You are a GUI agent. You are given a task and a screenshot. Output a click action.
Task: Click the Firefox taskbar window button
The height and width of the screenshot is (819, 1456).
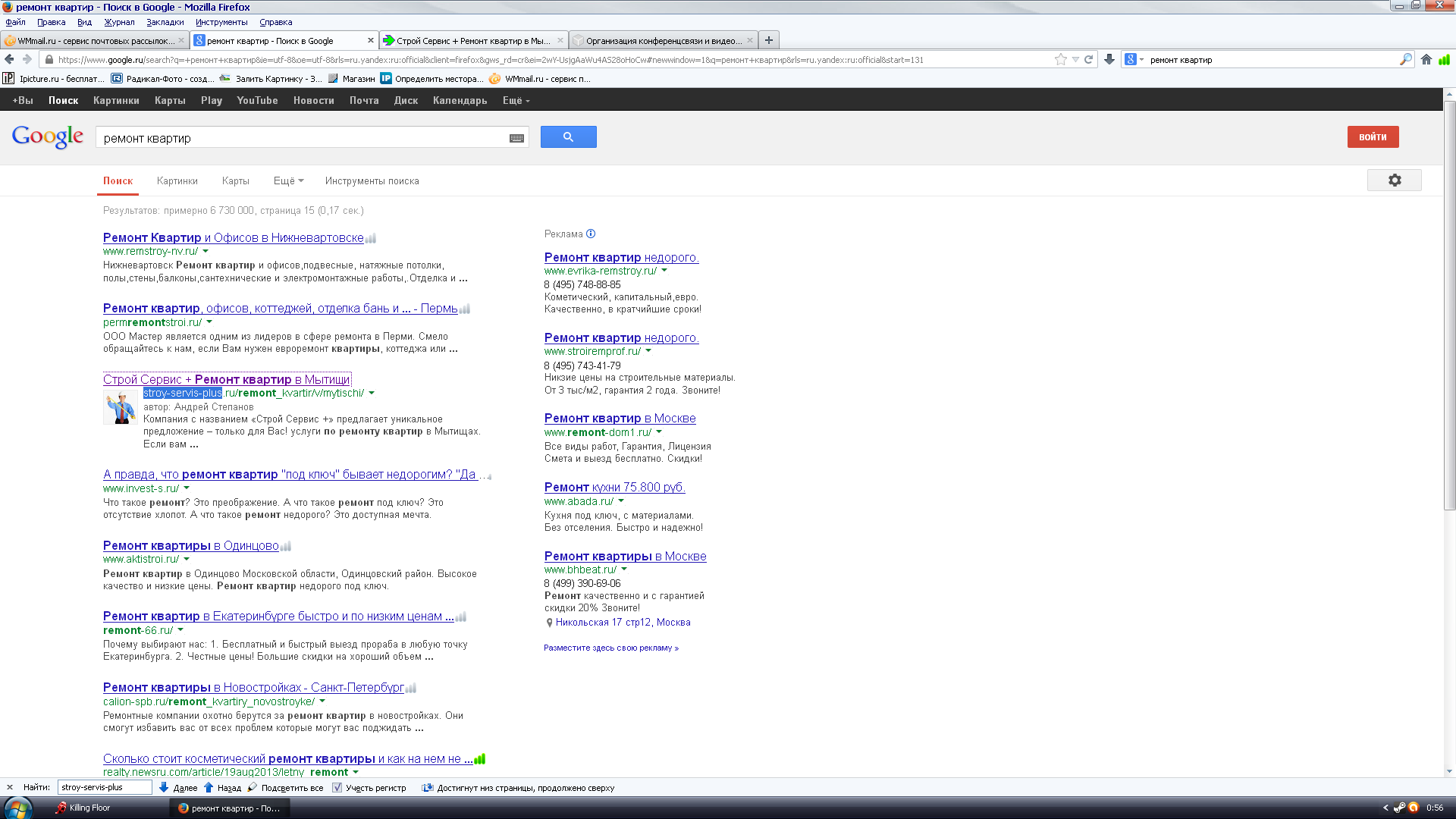(x=230, y=808)
